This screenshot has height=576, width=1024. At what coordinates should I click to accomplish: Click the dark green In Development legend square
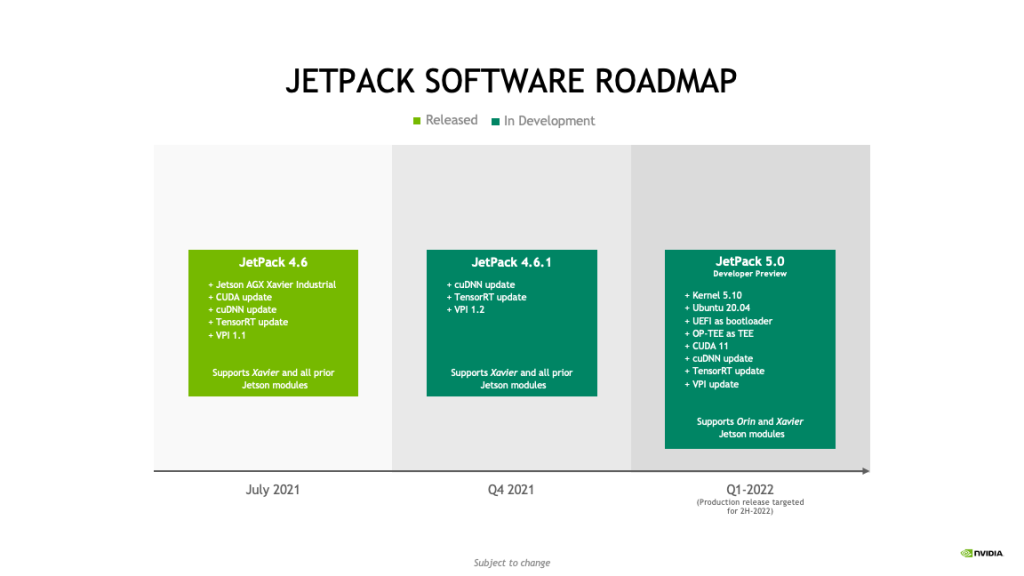coord(496,121)
